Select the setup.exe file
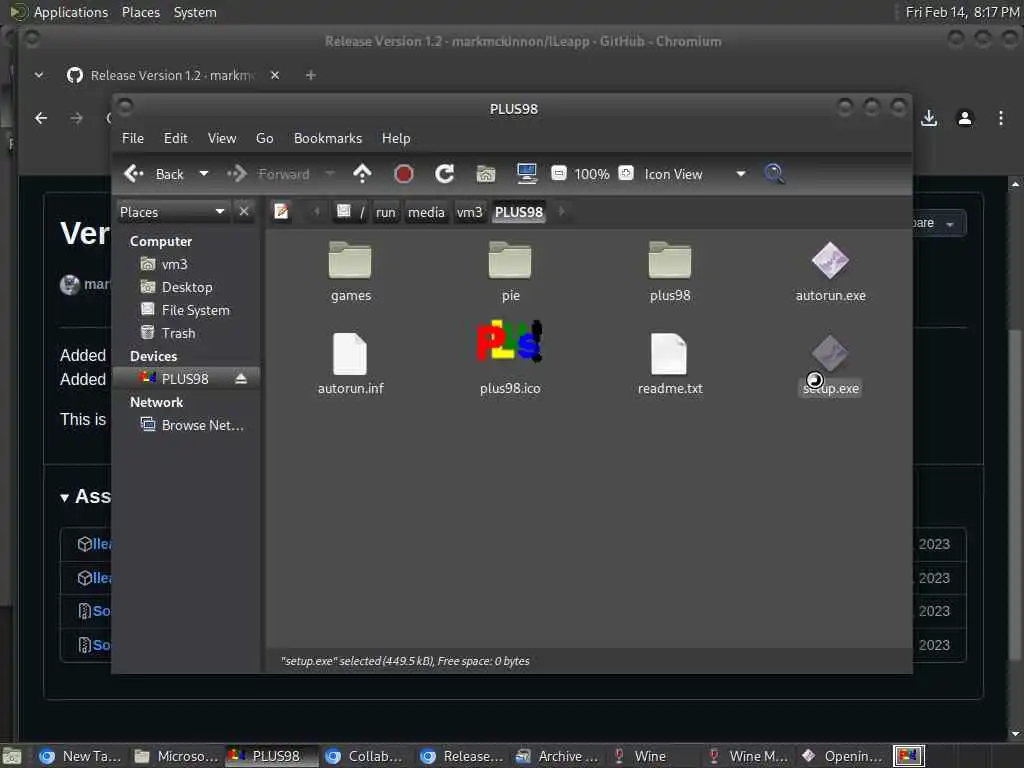The image size is (1024, 768). click(x=830, y=364)
